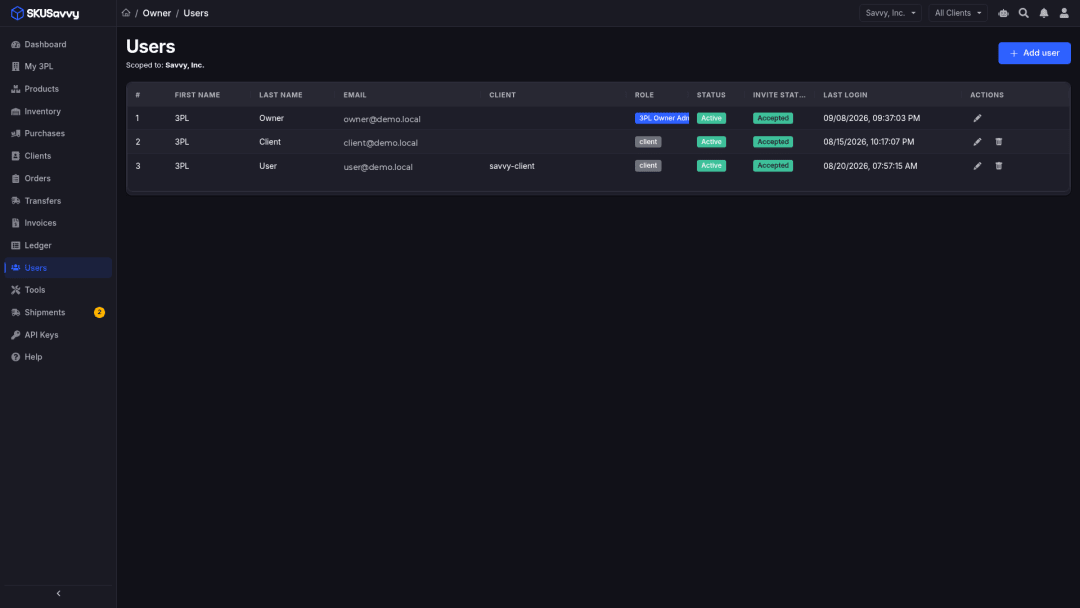Edit the user@demo.local user
The width and height of the screenshot is (1080, 608).
[977, 166]
